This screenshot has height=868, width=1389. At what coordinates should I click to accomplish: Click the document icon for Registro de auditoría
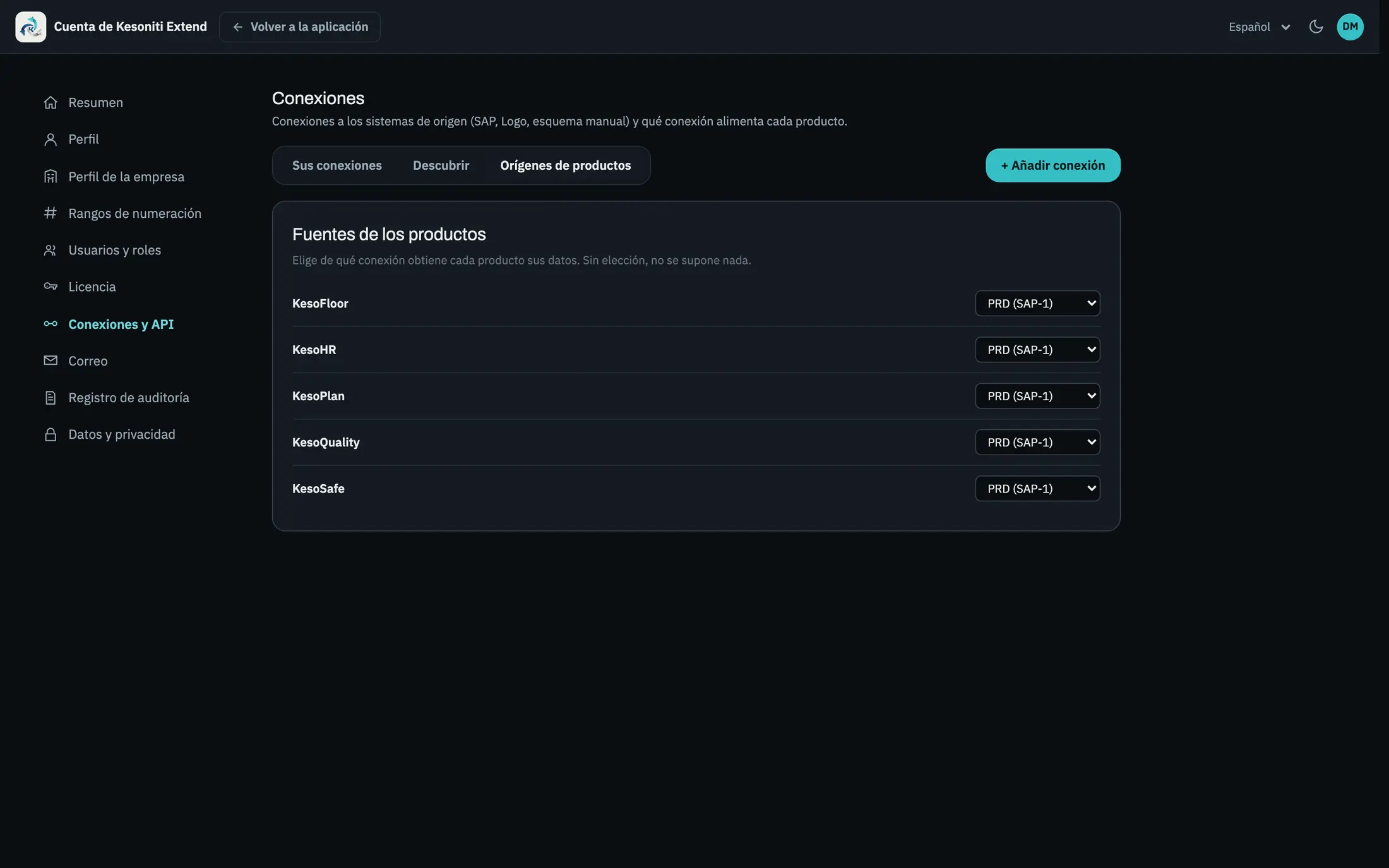pos(51,398)
